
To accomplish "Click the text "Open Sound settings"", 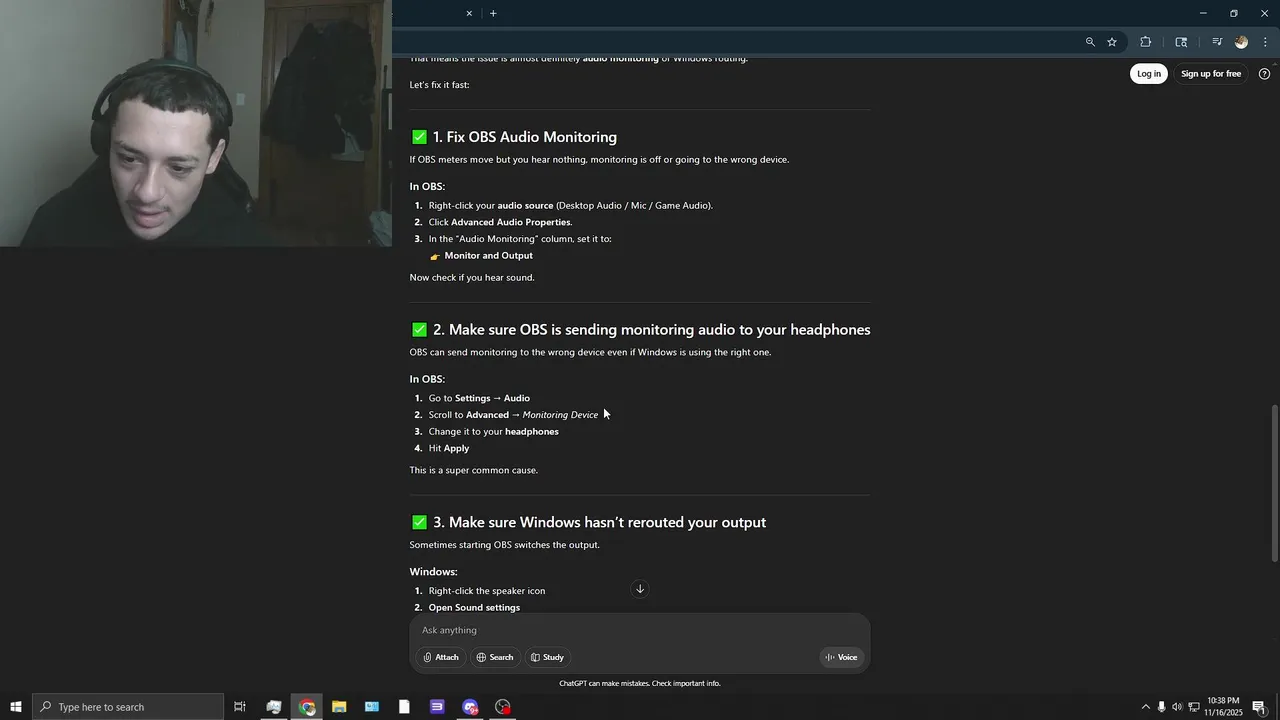I will [x=474, y=608].
